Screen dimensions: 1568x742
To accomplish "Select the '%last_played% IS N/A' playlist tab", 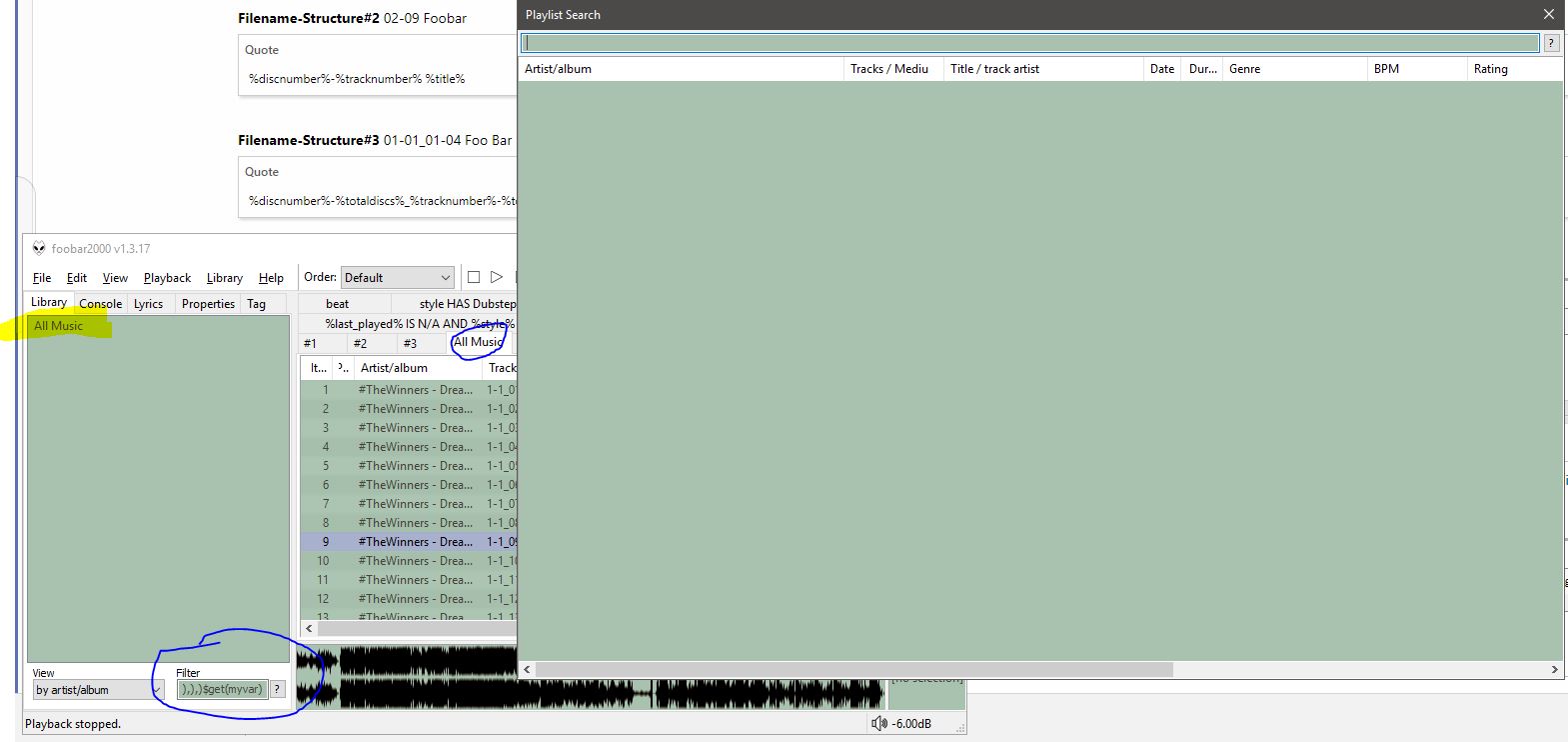I will tap(409, 323).
